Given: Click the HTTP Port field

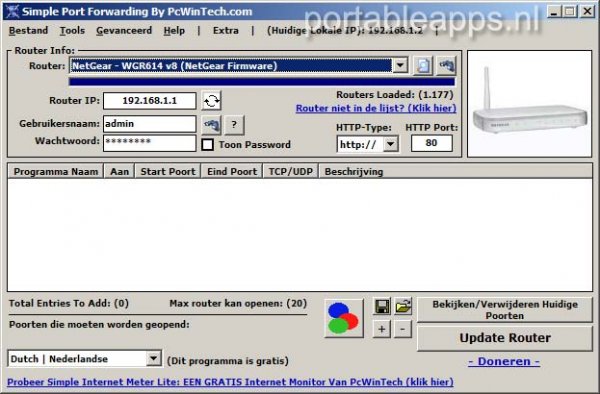Looking at the screenshot, I should (x=432, y=143).
